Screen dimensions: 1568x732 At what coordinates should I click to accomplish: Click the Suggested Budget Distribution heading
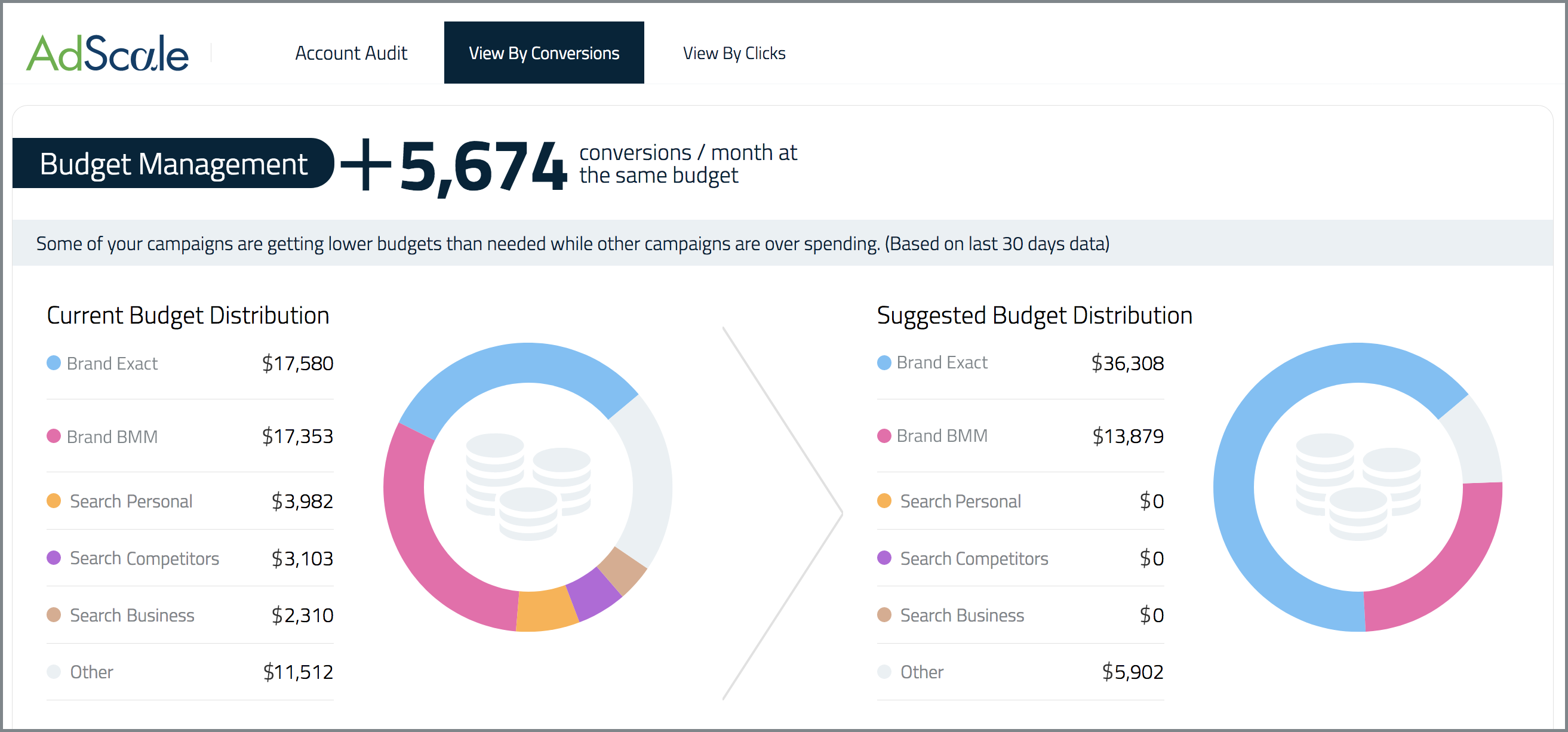1034,315
